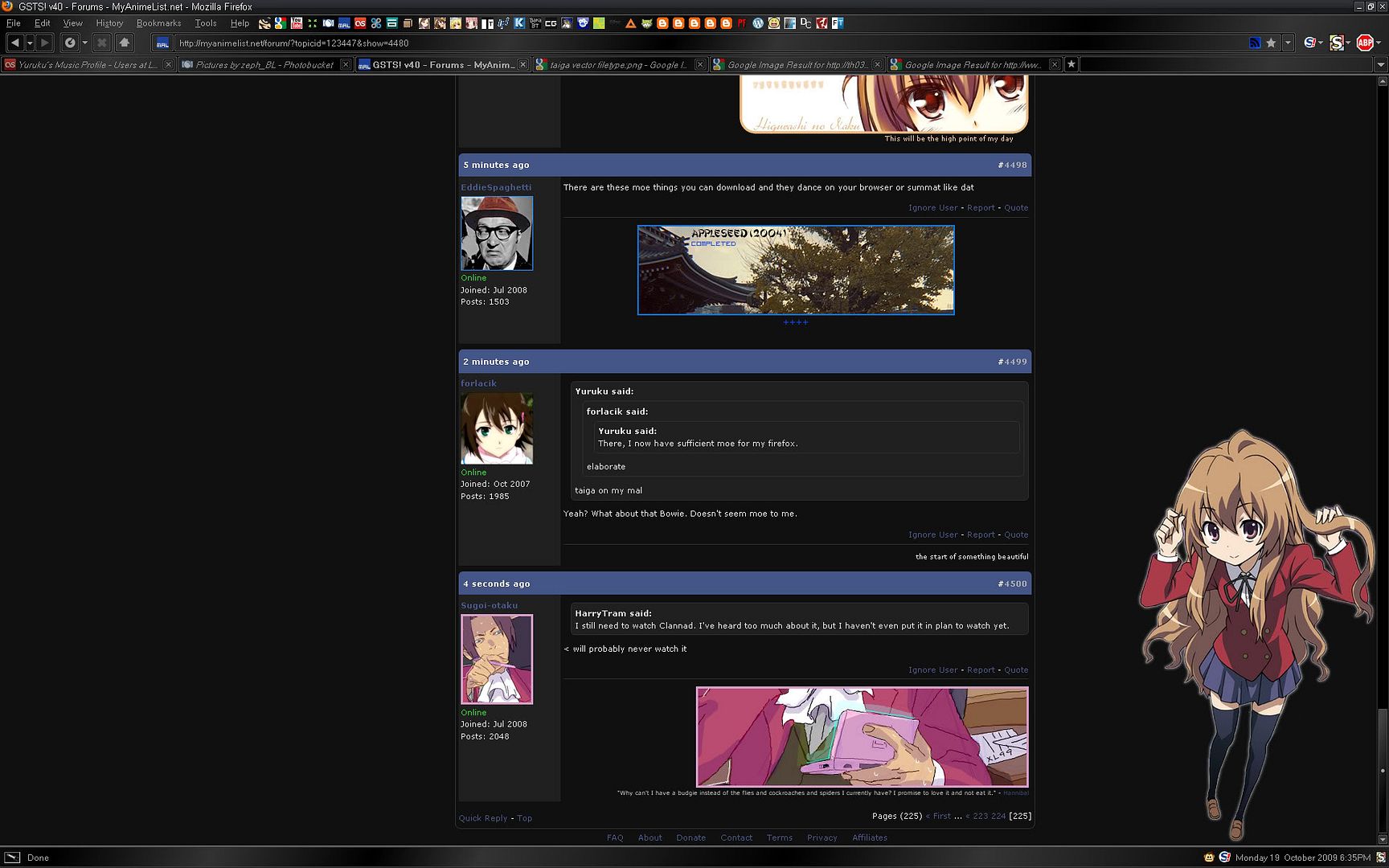
Task: Open post permalink #4499
Action: point(1012,362)
